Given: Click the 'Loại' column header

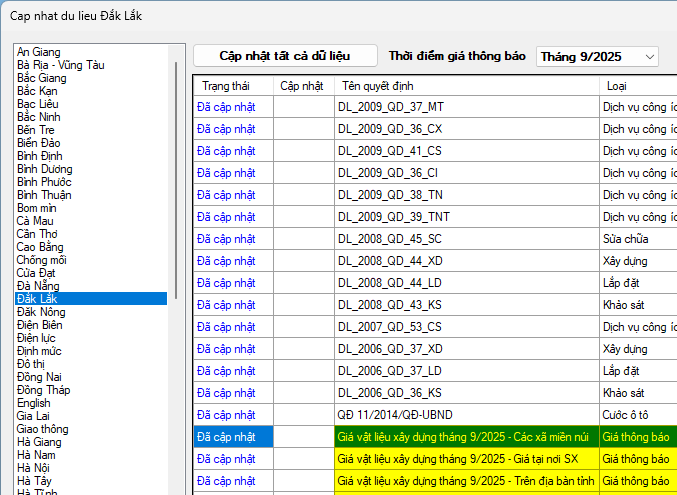Looking at the screenshot, I should (x=616, y=86).
